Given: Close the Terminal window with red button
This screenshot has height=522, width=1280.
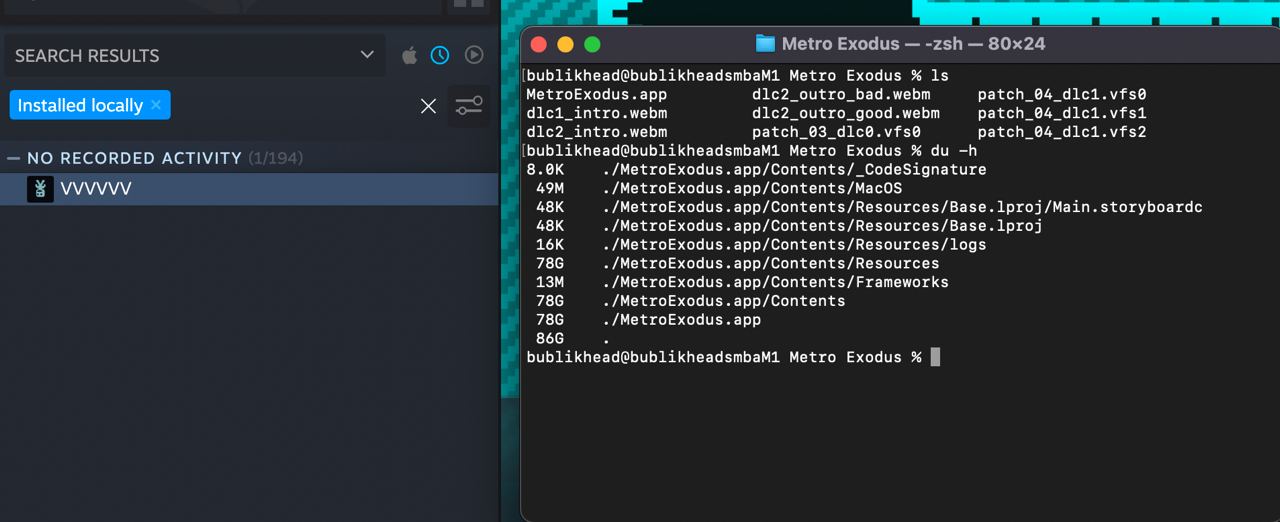Looking at the screenshot, I should (x=539, y=44).
